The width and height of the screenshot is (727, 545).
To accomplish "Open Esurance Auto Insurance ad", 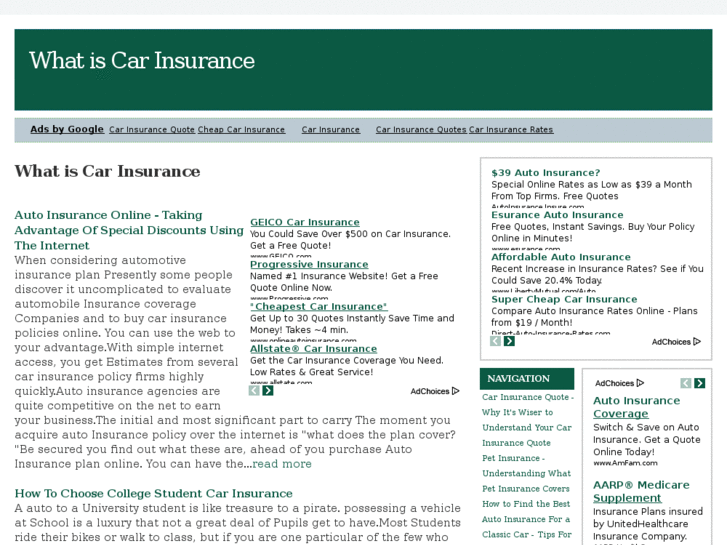I will coord(557,215).
